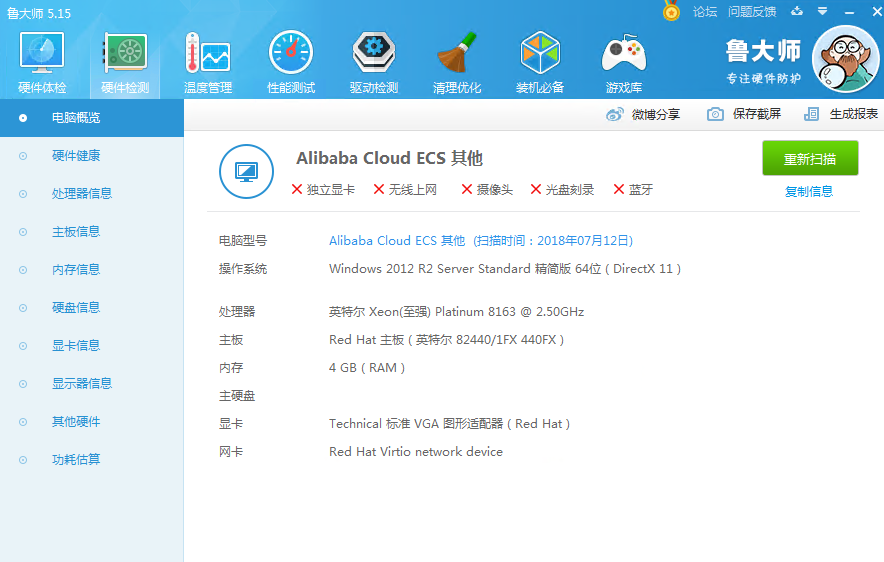
Task: Click the 主硬盘 label
Action: [237, 396]
